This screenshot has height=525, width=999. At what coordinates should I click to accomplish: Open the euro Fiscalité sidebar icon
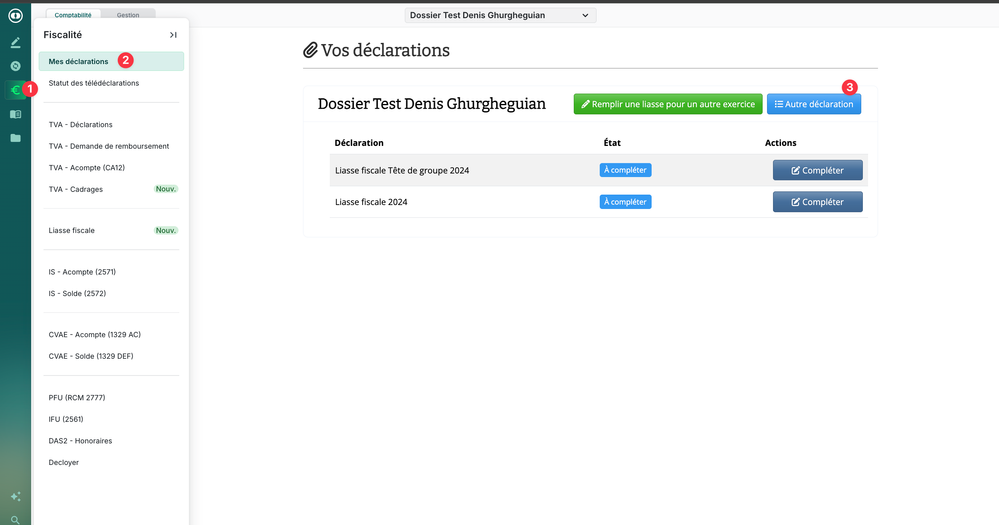15,90
